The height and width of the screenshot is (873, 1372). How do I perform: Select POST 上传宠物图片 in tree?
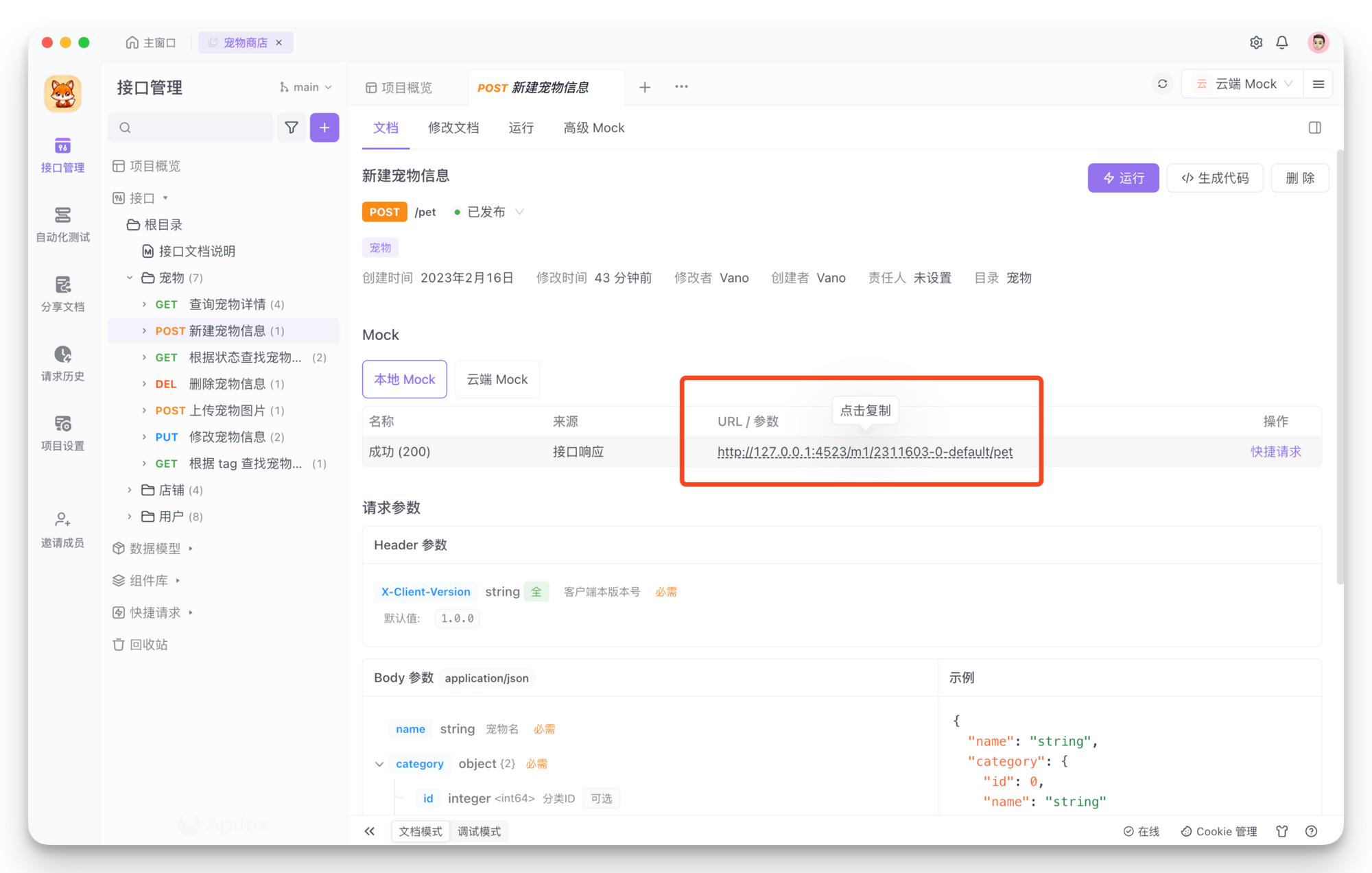(224, 410)
